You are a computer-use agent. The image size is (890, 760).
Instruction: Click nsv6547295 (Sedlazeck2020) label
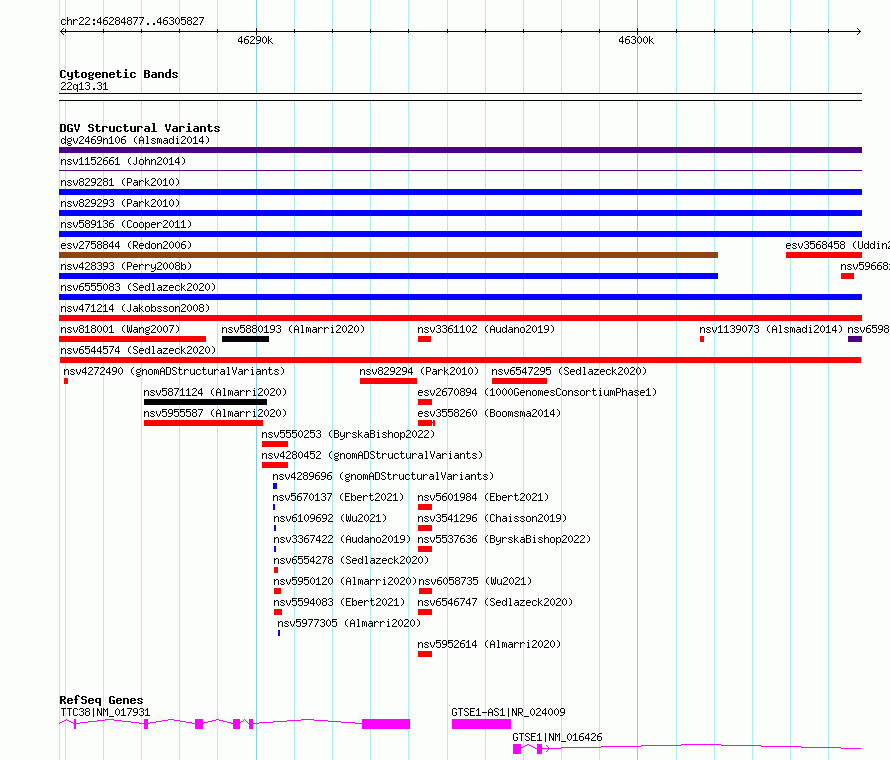pyautogui.click(x=569, y=371)
